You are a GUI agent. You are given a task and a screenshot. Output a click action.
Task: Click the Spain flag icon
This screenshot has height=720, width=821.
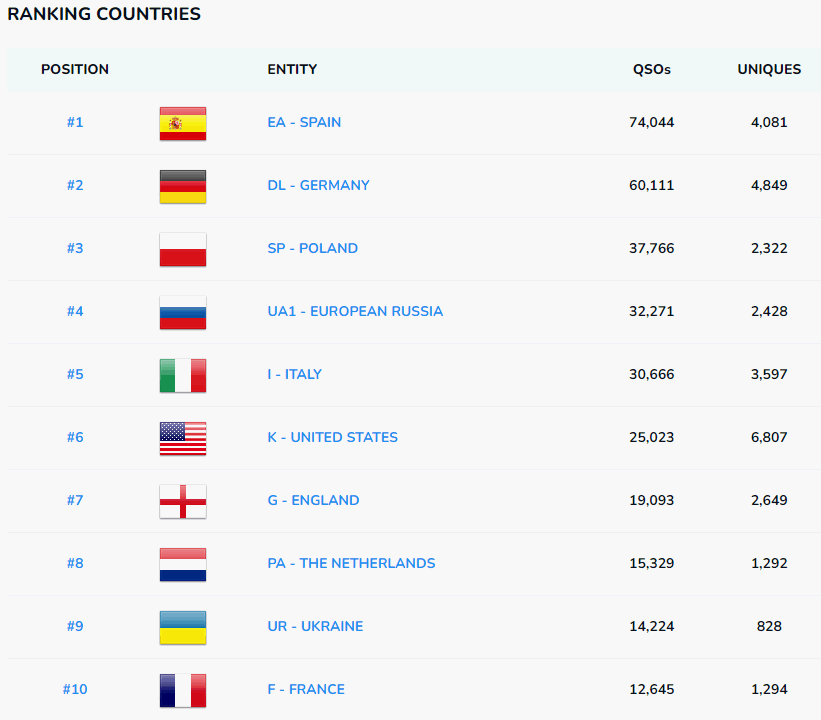(183, 123)
